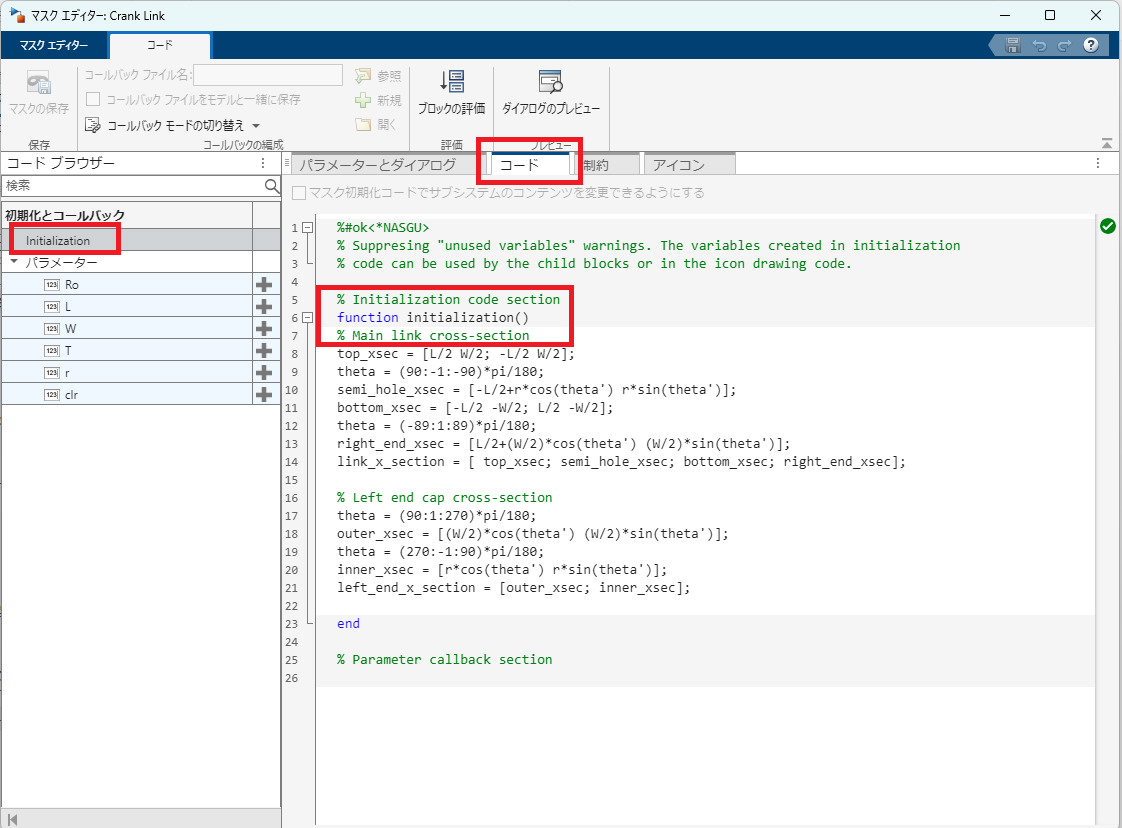The image size is (1122, 828).
Task: Click 'inner_xsec =' code line
Action: pyautogui.click(x=502, y=570)
